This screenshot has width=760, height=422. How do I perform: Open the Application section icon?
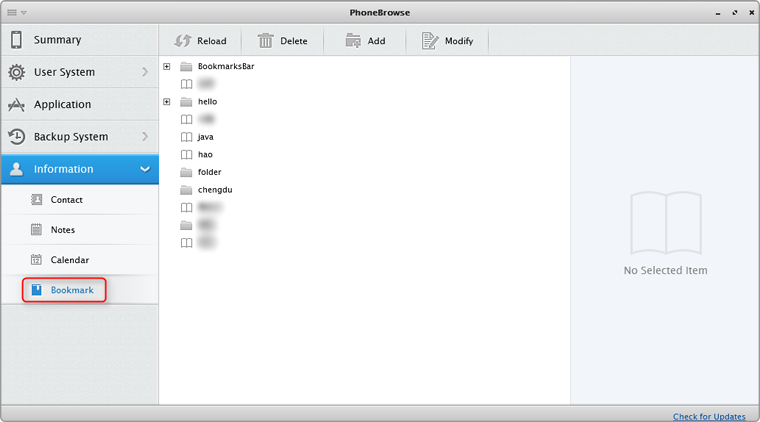[x=17, y=104]
